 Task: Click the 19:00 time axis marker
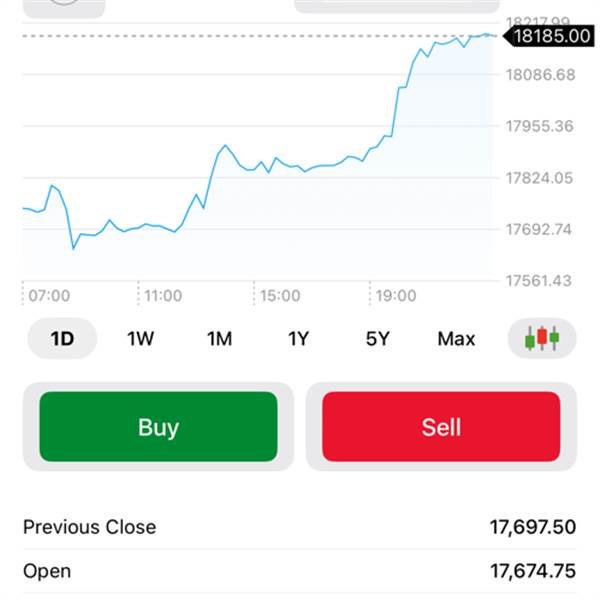(396, 296)
